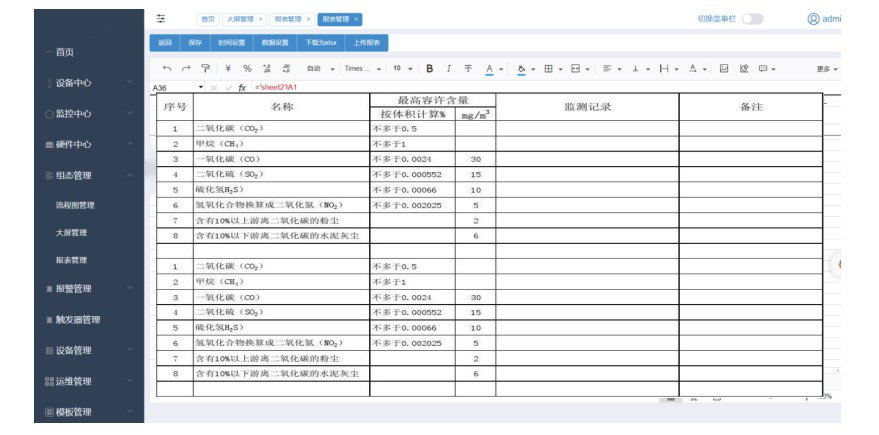879x435 pixels.
Task: Open the font size 10 dropdown
Action: tap(402, 69)
